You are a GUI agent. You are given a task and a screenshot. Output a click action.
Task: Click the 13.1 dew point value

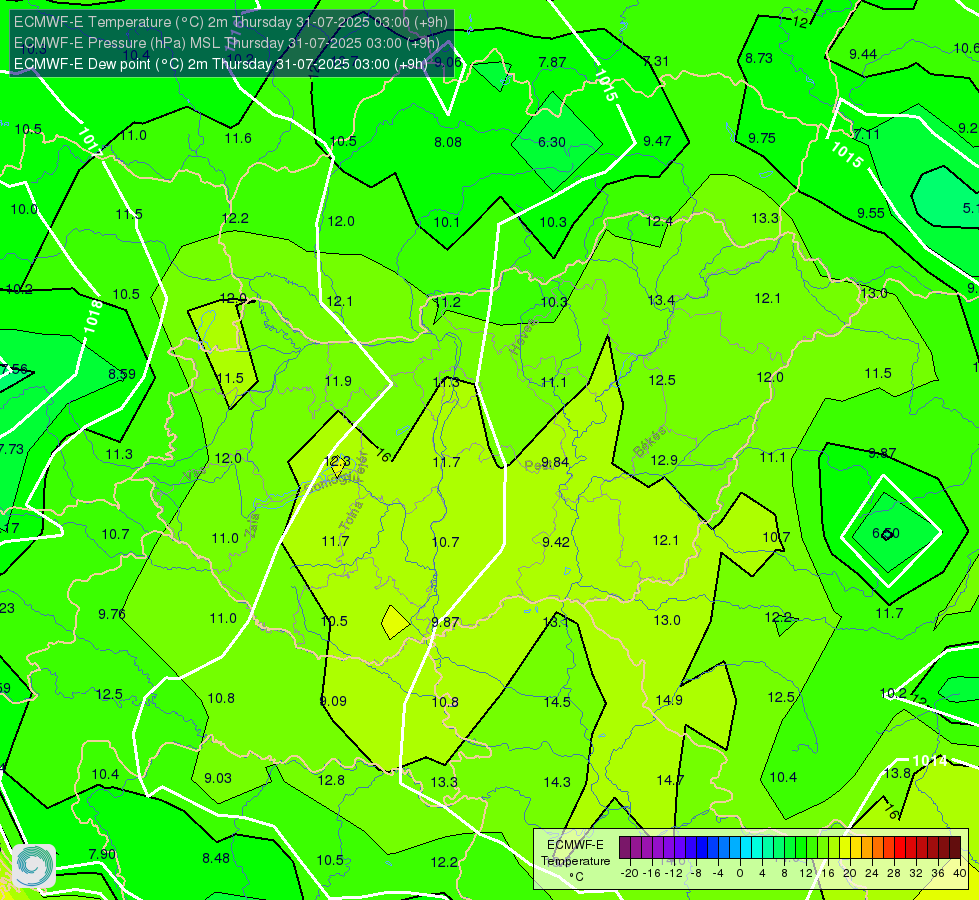tap(556, 622)
